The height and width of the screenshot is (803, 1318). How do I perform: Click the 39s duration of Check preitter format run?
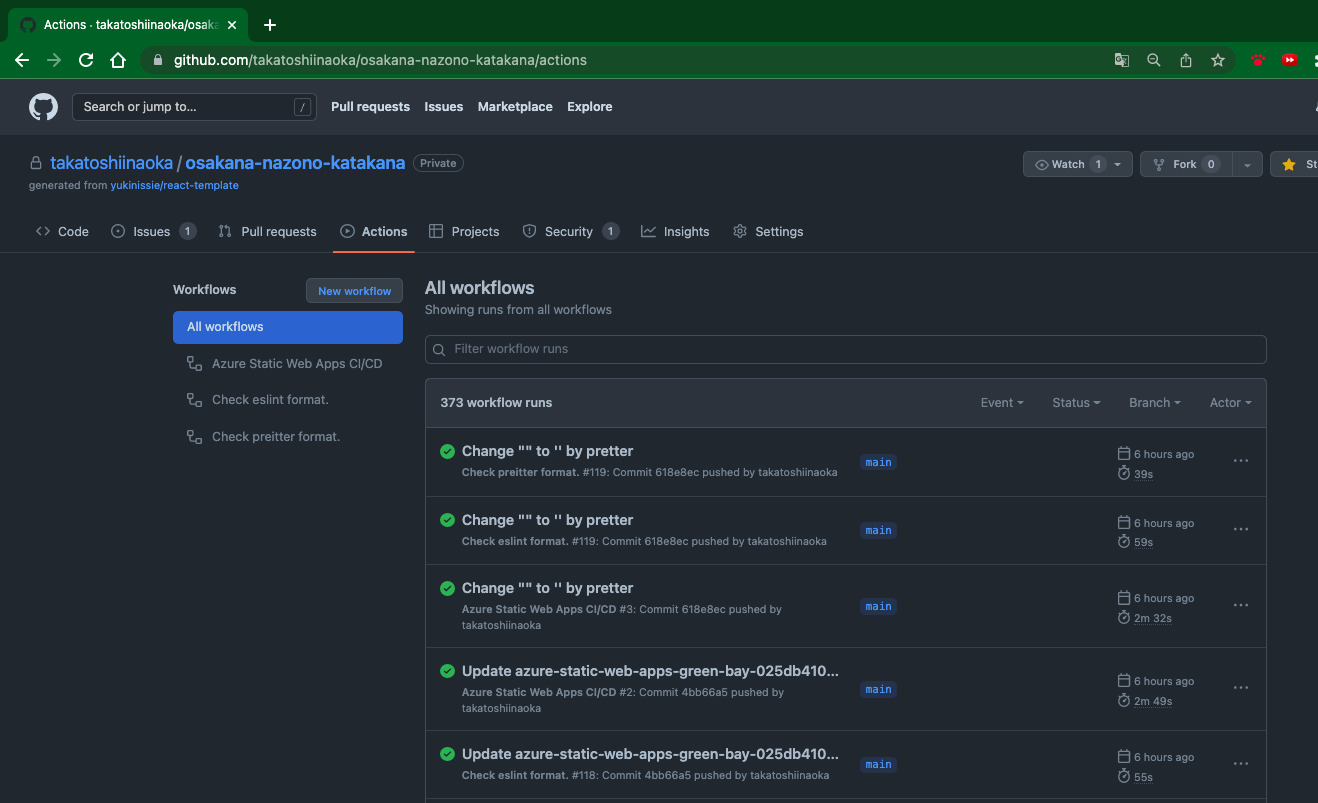tap(1143, 474)
